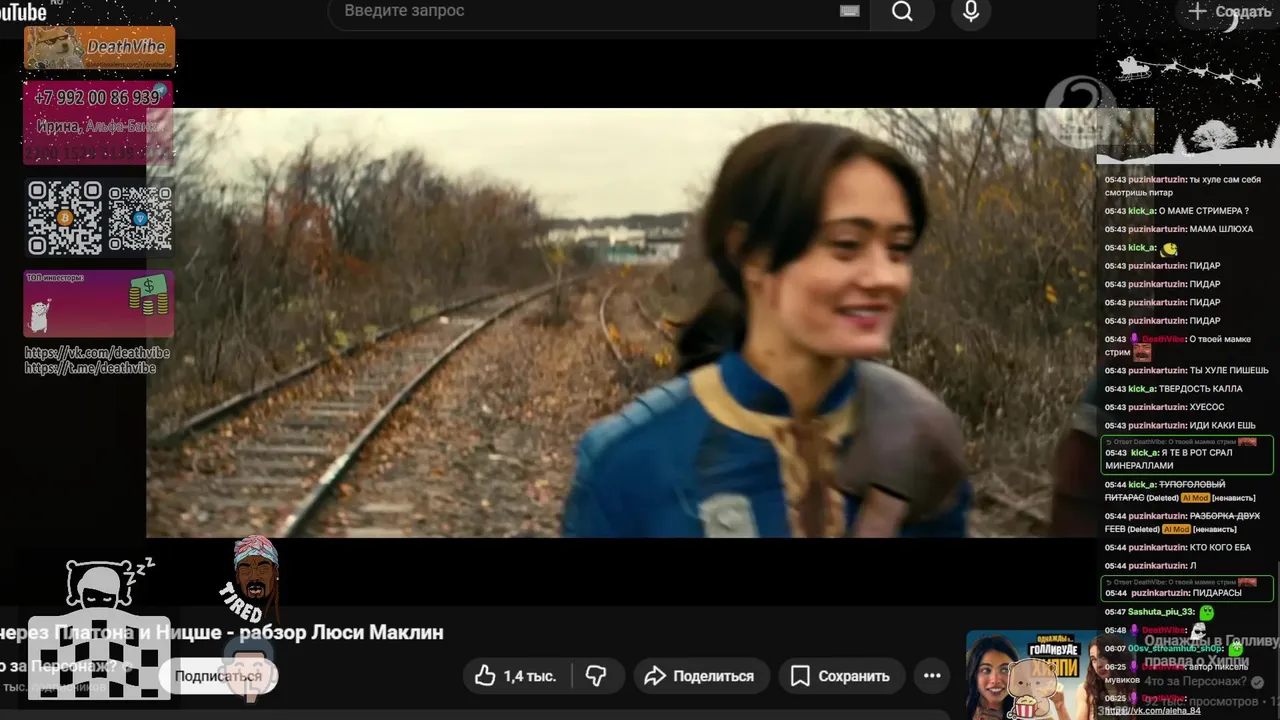Click the Bitcoin QR code
The image size is (1280, 720).
pyautogui.click(x=65, y=217)
